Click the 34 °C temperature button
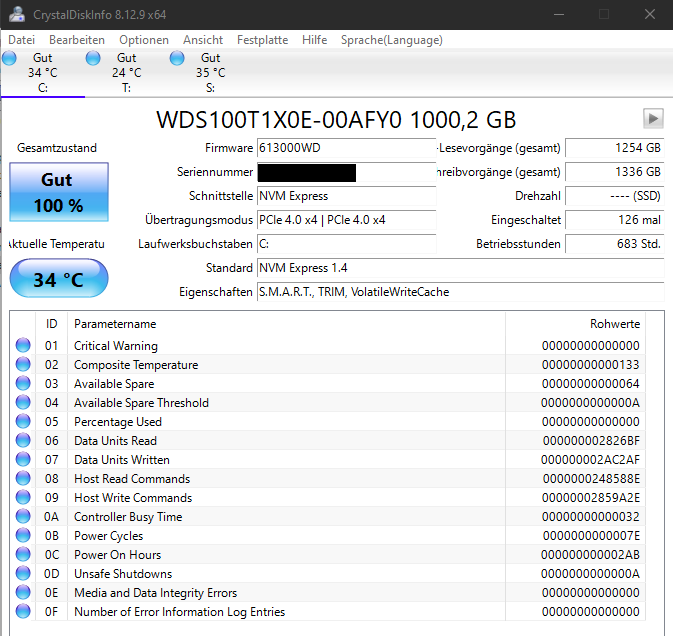This screenshot has height=636, width=673. (x=59, y=278)
